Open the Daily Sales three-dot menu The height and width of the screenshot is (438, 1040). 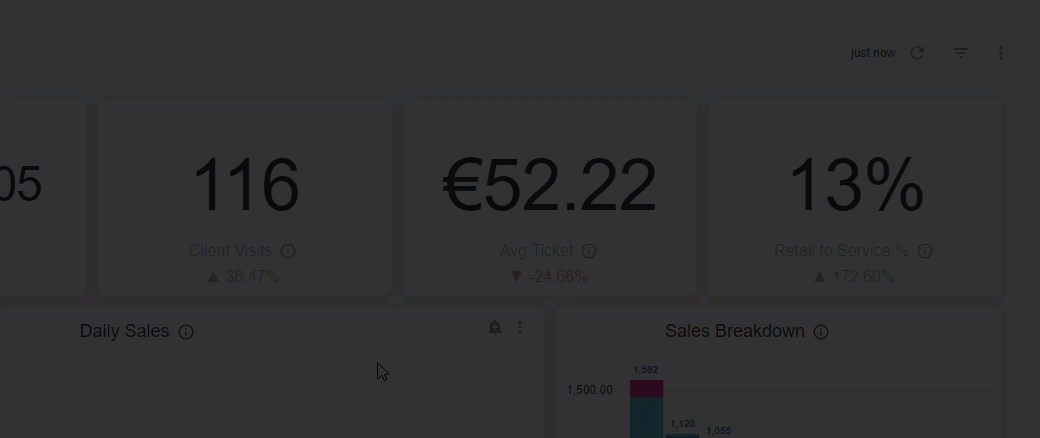pos(520,327)
